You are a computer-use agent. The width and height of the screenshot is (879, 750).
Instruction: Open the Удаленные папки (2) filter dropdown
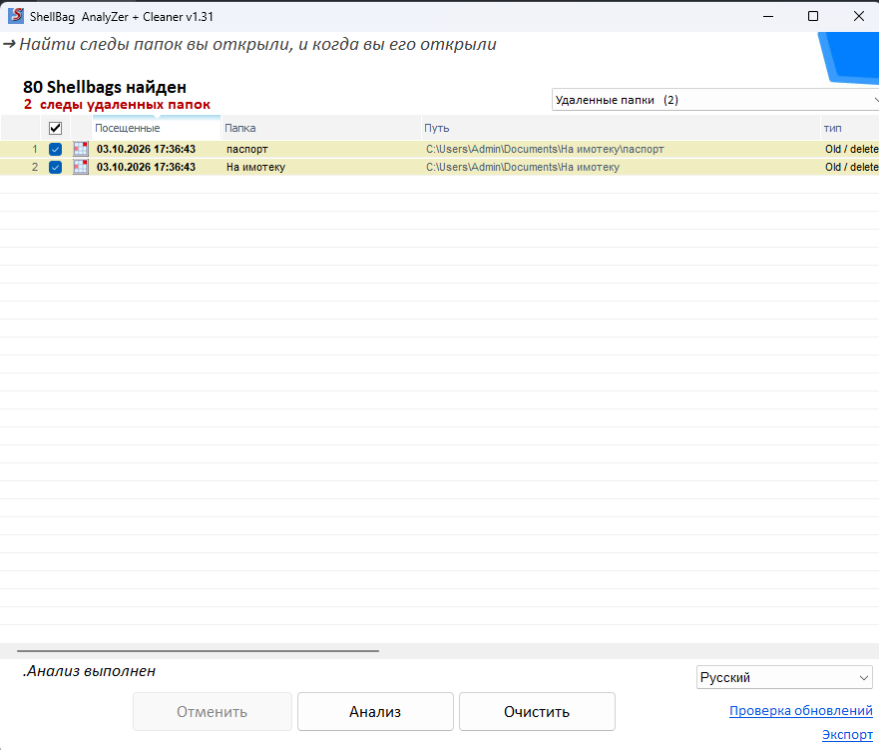(715, 100)
